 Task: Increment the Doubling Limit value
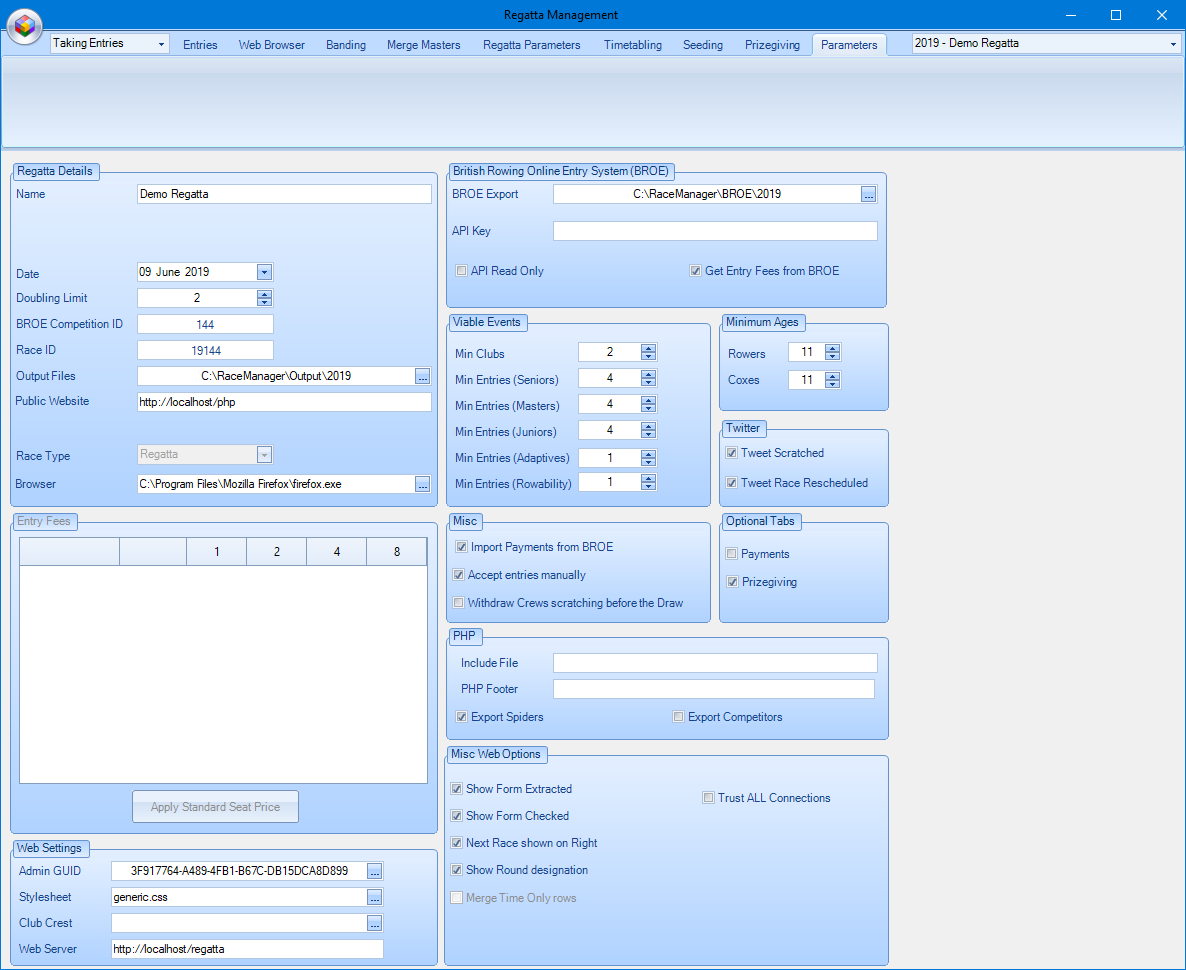coord(264,293)
